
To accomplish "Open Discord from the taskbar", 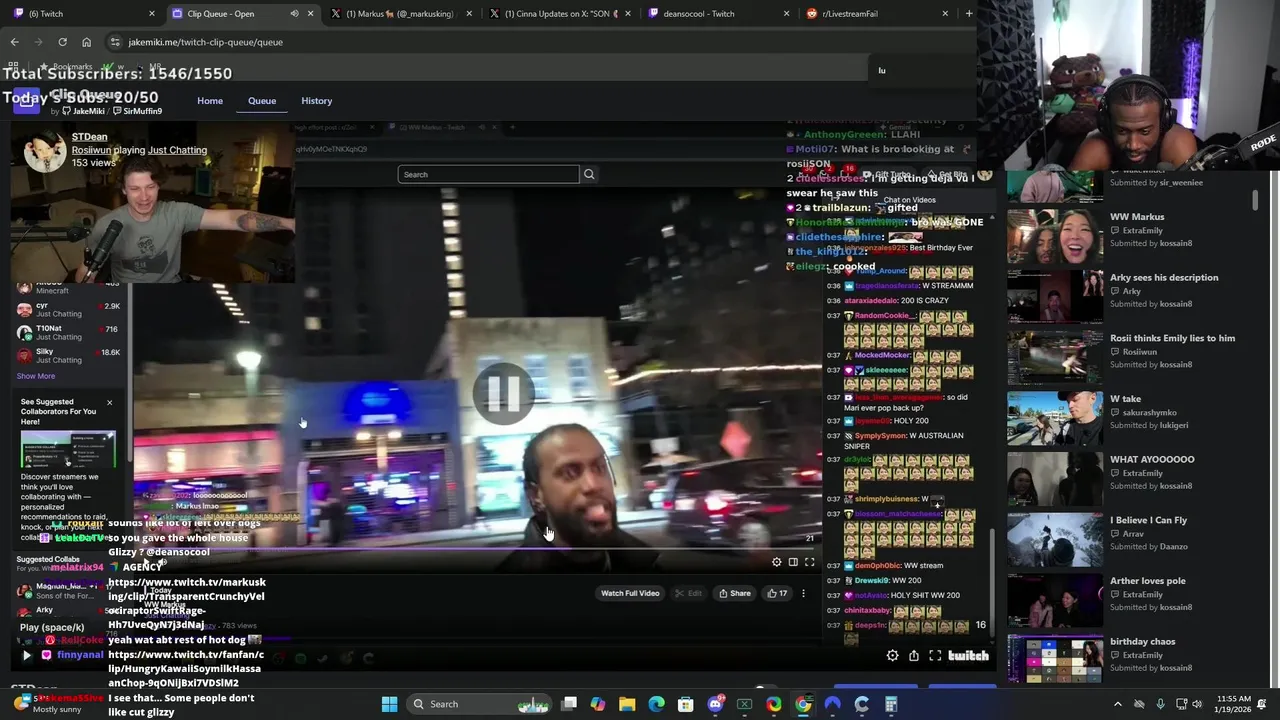I will click(715, 704).
